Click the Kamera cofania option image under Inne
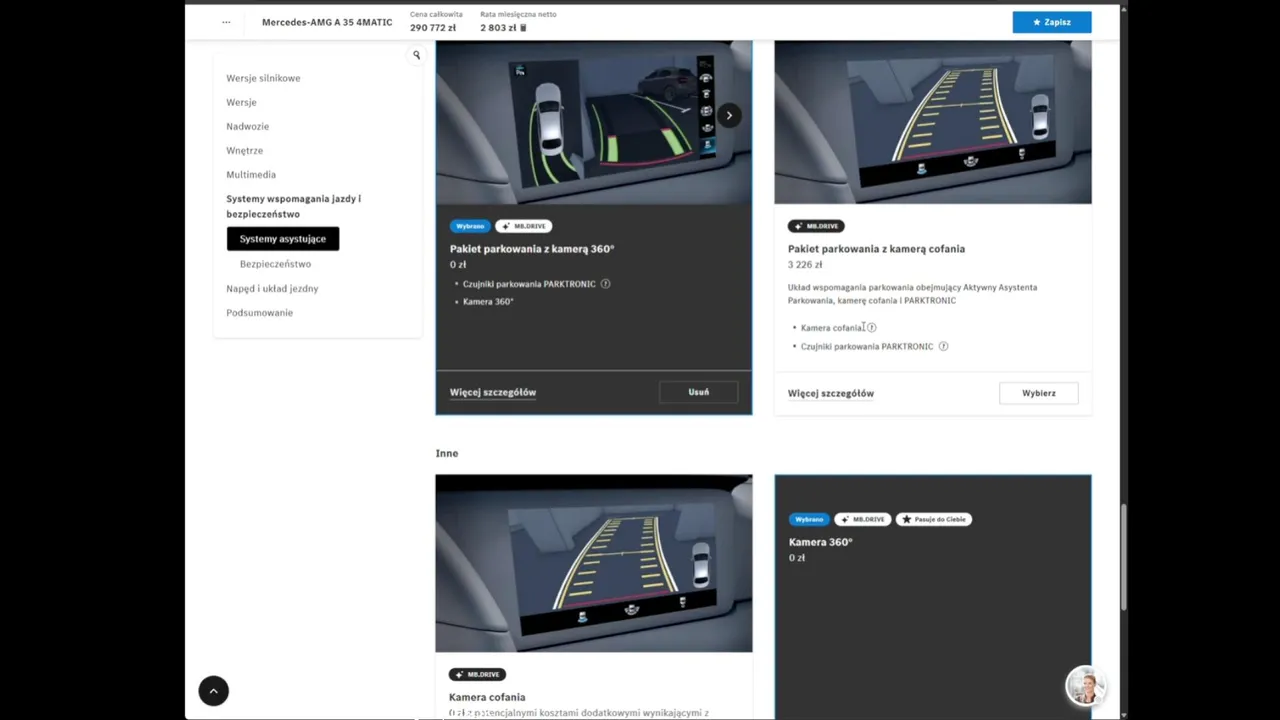Image resolution: width=1280 pixels, height=720 pixels. point(594,563)
